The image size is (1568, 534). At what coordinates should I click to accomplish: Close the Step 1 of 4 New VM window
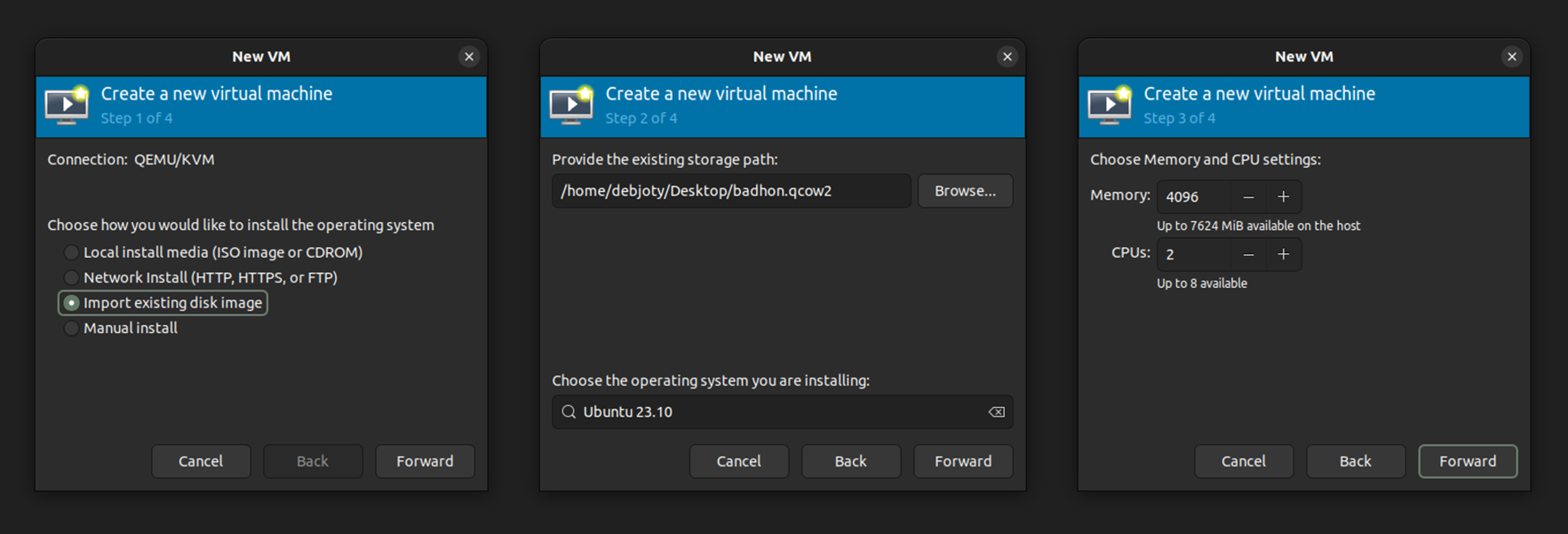(469, 57)
